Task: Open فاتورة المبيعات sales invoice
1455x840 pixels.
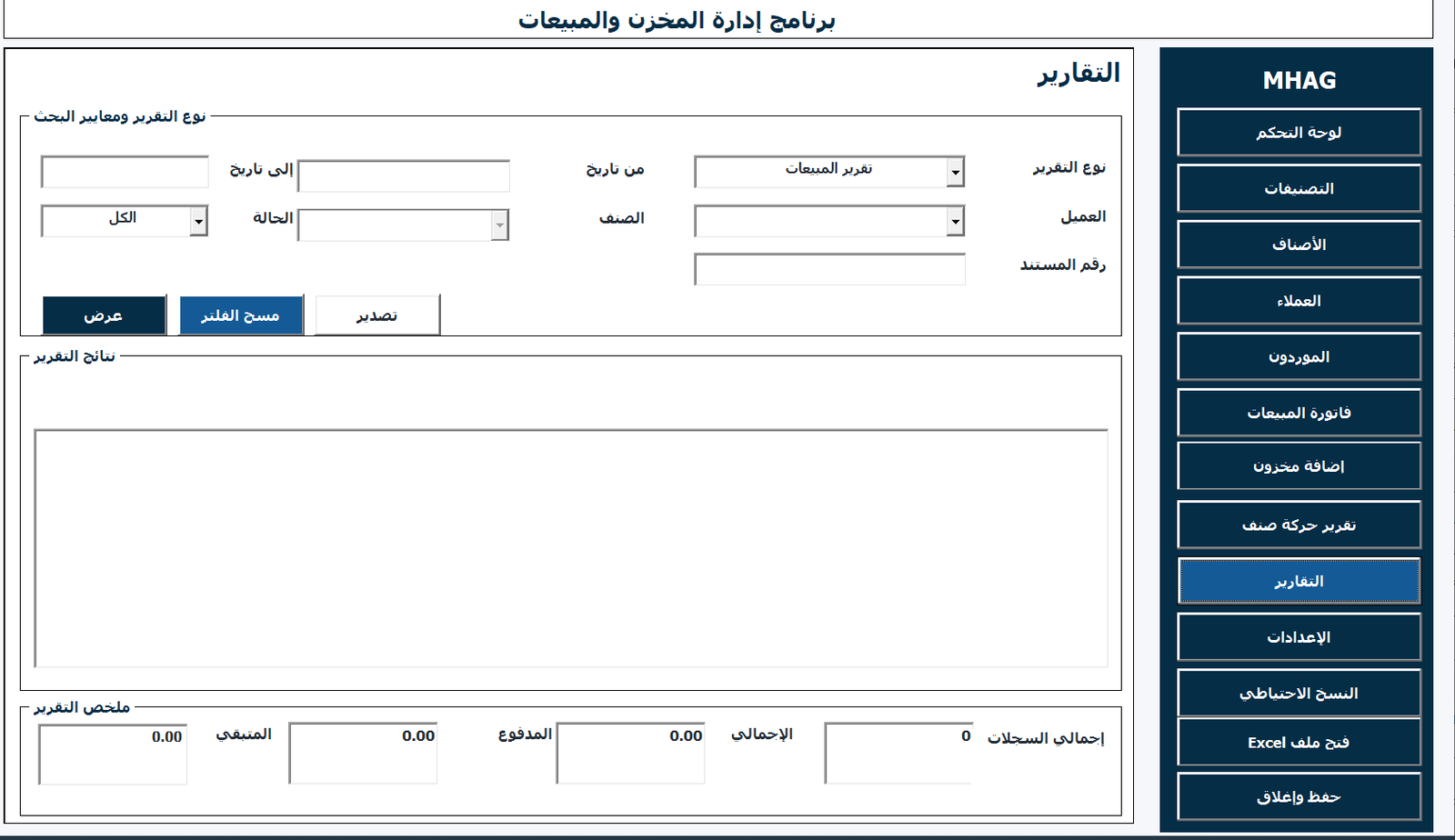Action: 1299,413
